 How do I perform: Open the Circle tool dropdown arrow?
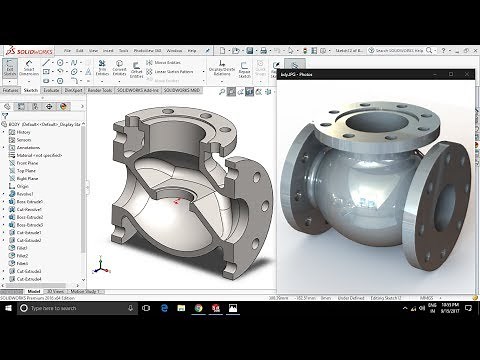(66, 62)
